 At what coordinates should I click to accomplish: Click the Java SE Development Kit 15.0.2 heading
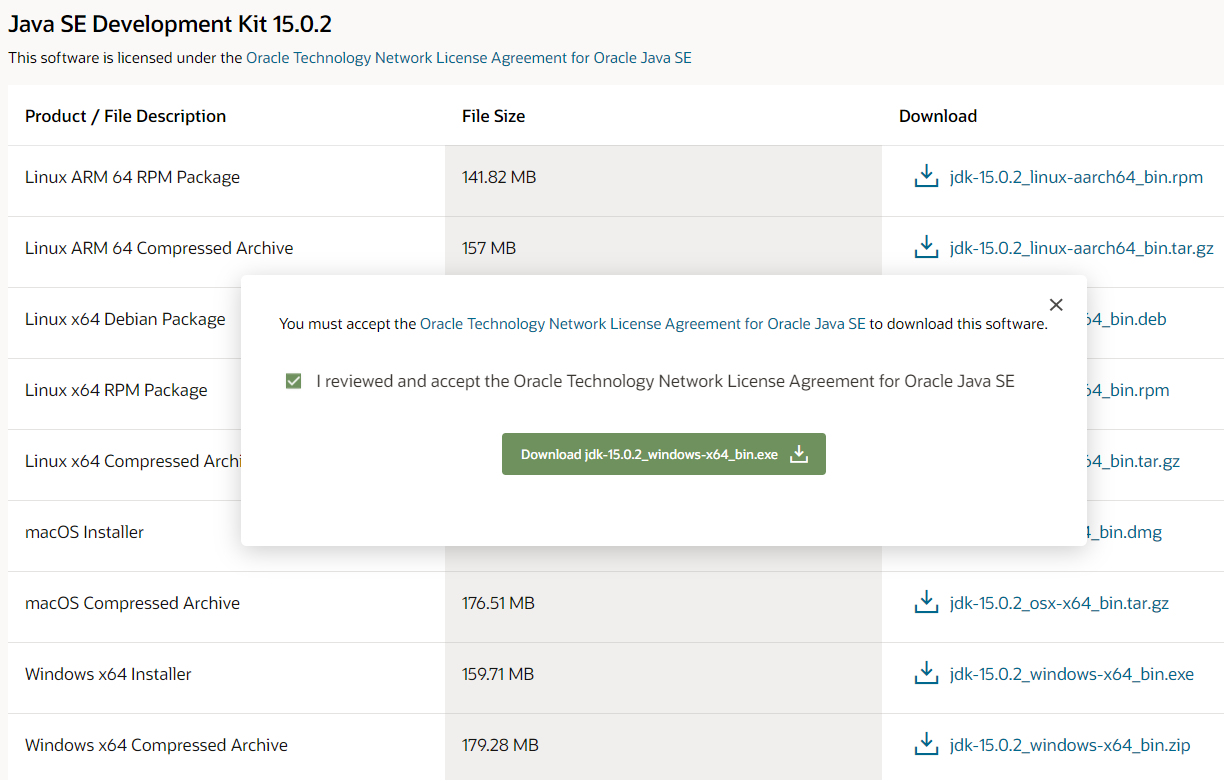(170, 23)
